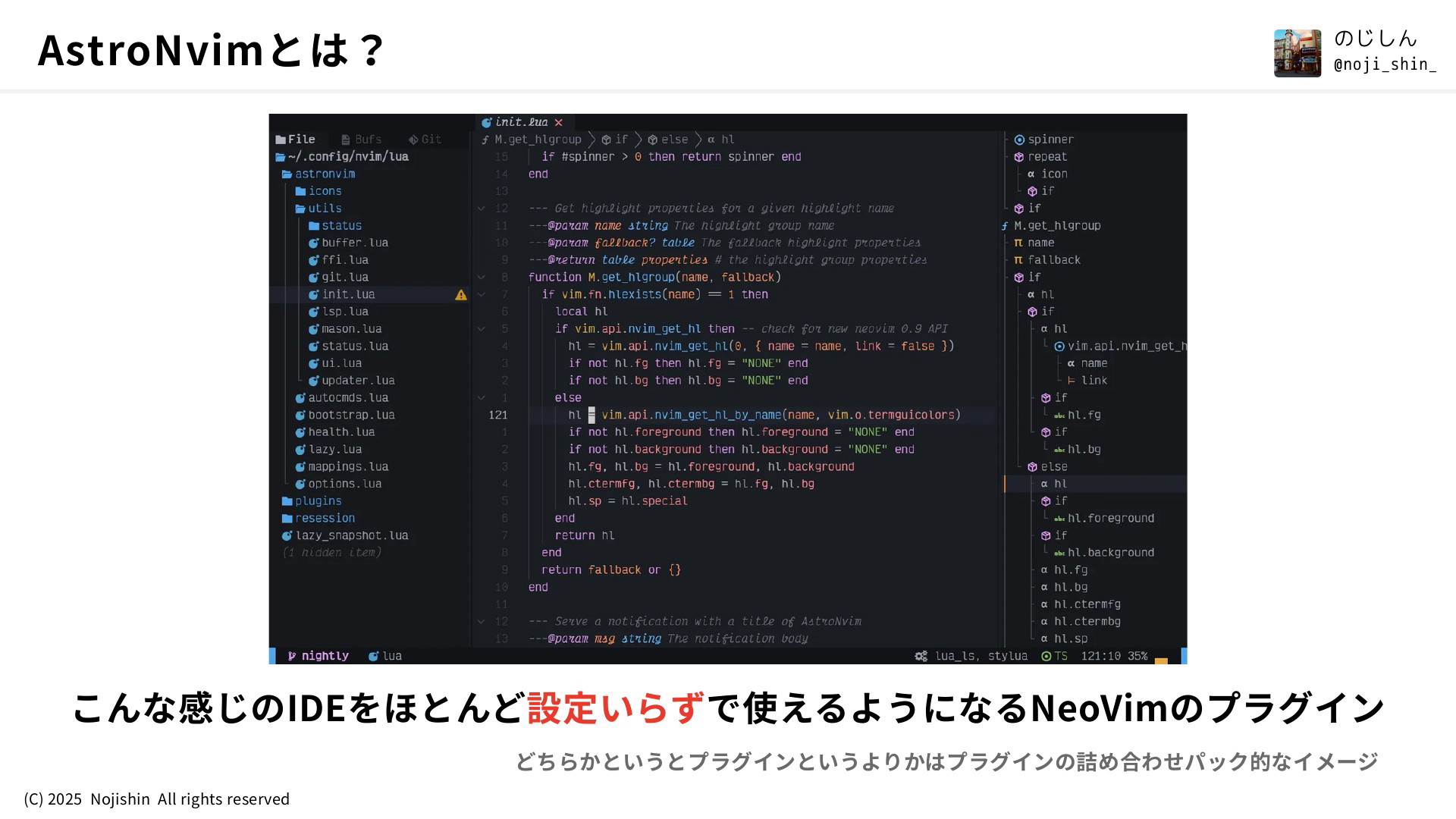Click the warning icon beside init.lua
This screenshot has height=819, width=1456.
pyautogui.click(x=460, y=295)
